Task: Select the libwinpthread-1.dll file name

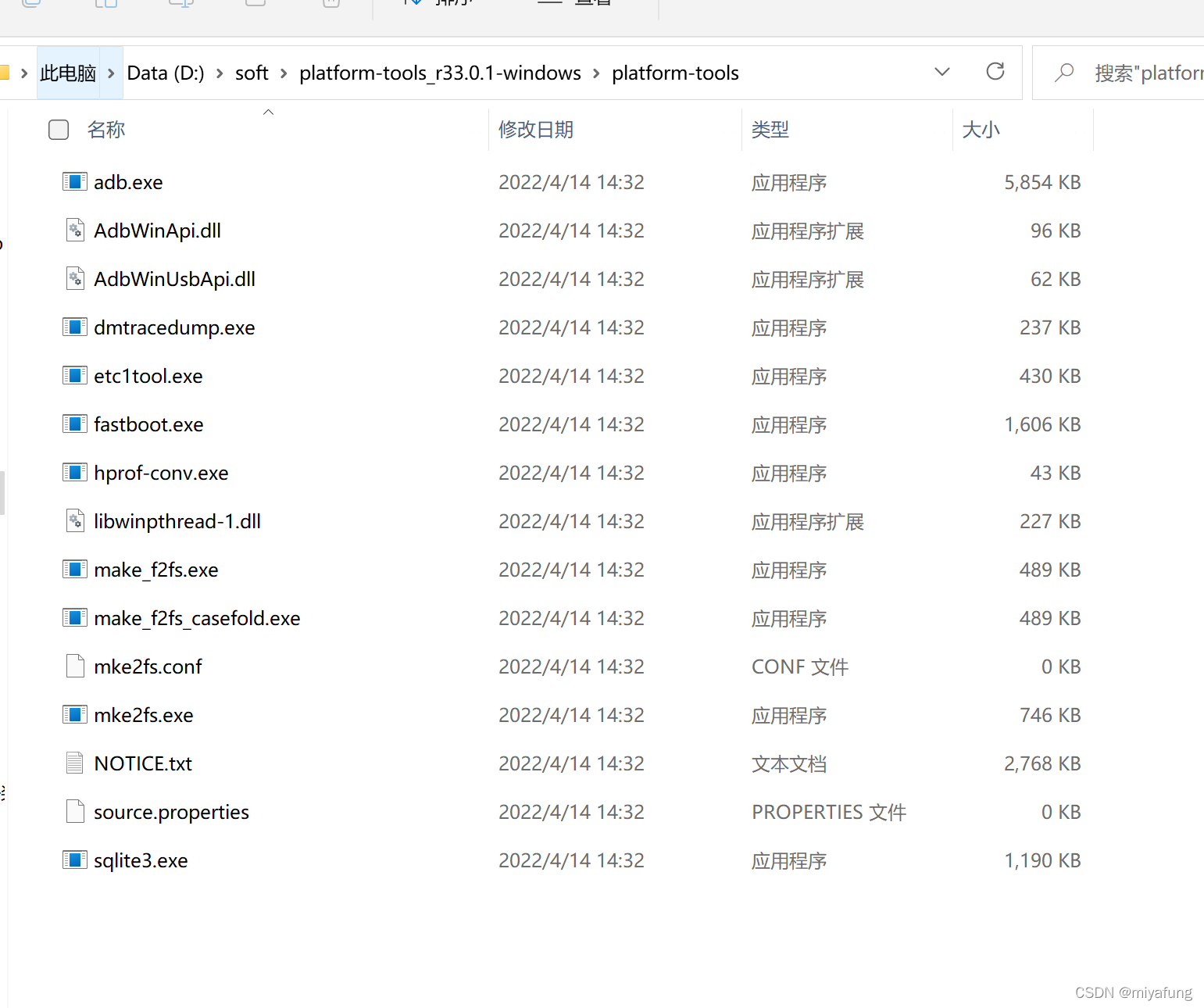Action: (177, 522)
